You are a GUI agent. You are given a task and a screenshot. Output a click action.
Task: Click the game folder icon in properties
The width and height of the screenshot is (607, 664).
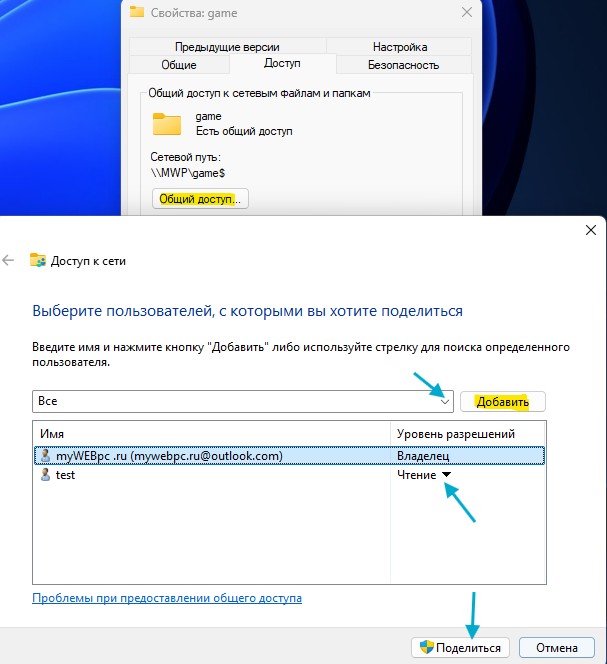pos(166,124)
